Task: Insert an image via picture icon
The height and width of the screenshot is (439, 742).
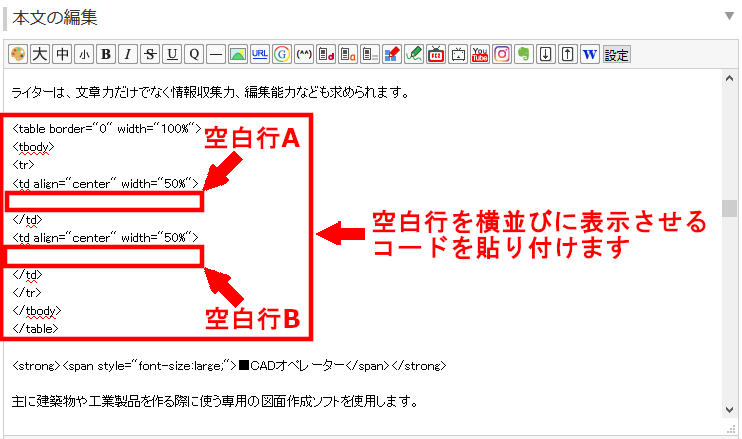Action: click(238, 54)
